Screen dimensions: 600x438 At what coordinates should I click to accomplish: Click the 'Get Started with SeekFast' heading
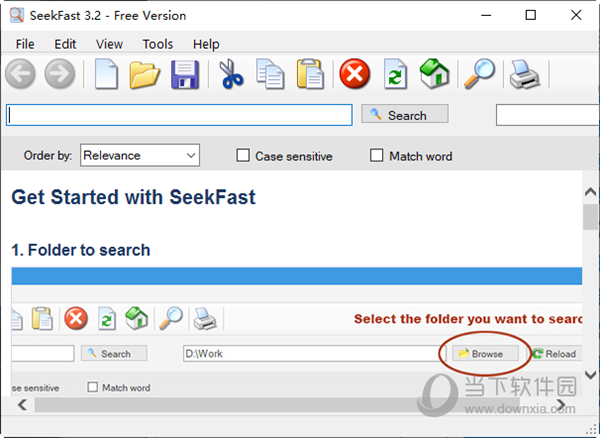click(x=134, y=197)
